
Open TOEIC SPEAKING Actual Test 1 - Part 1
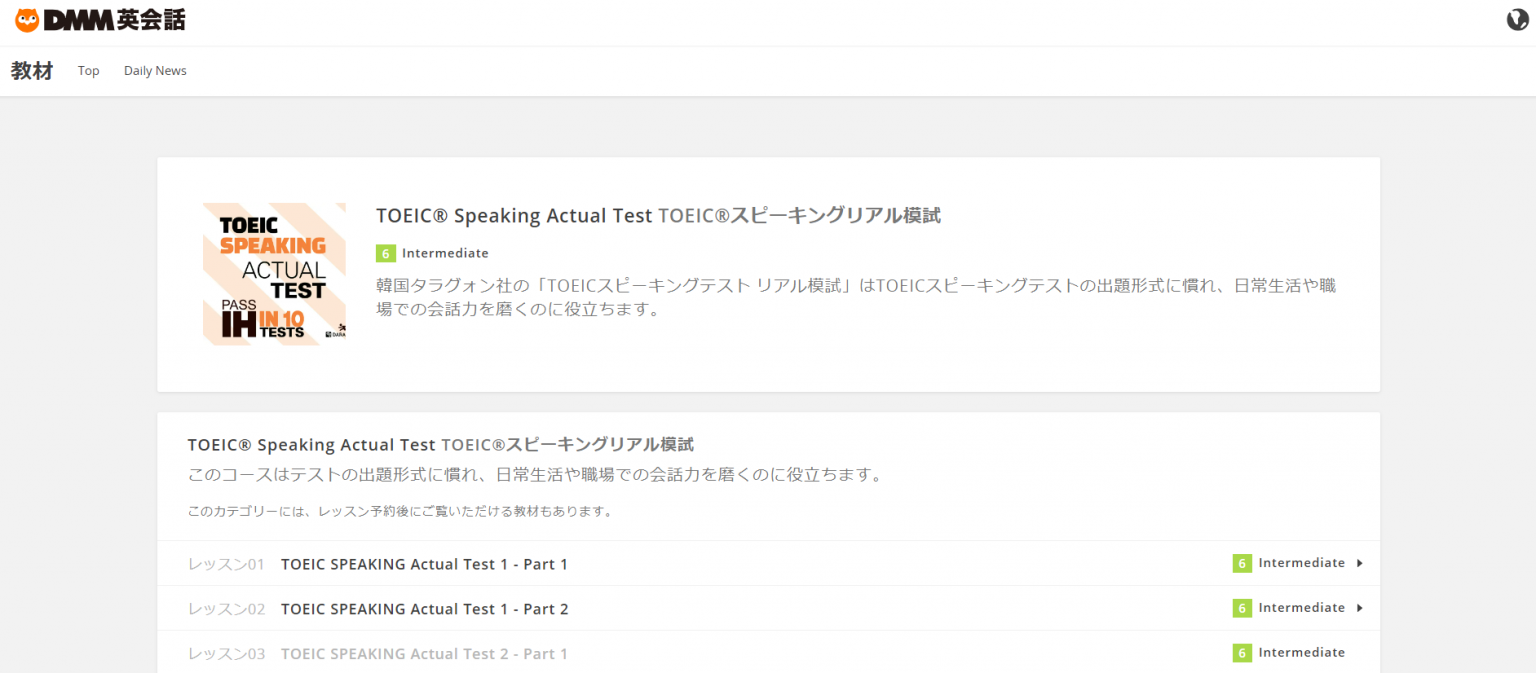[x=424, y=564]
